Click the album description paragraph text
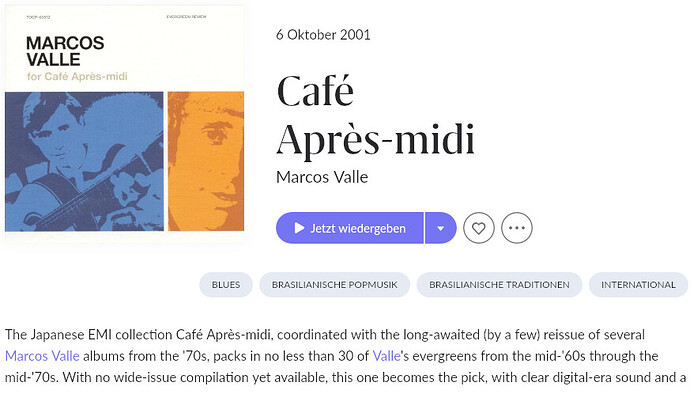This screenshot has width=690, height=408. pyautogui.click(x=345, y=356)
